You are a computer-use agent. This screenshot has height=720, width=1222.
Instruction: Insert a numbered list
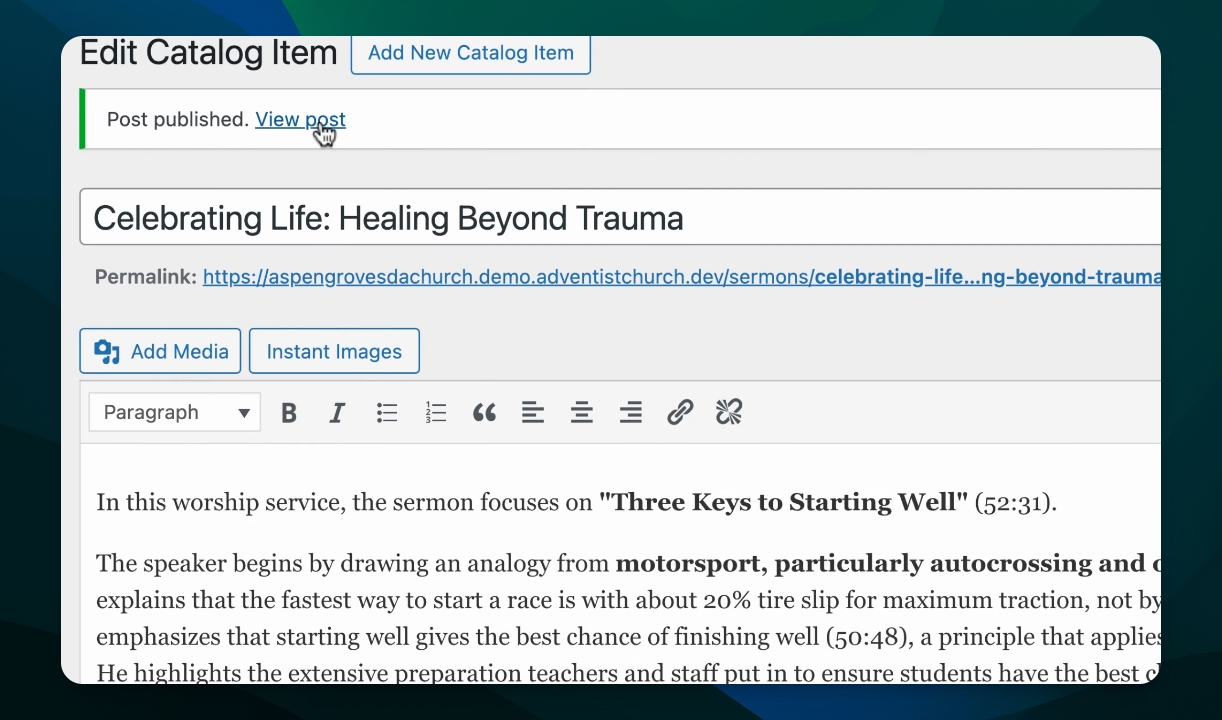pos(436,412)
